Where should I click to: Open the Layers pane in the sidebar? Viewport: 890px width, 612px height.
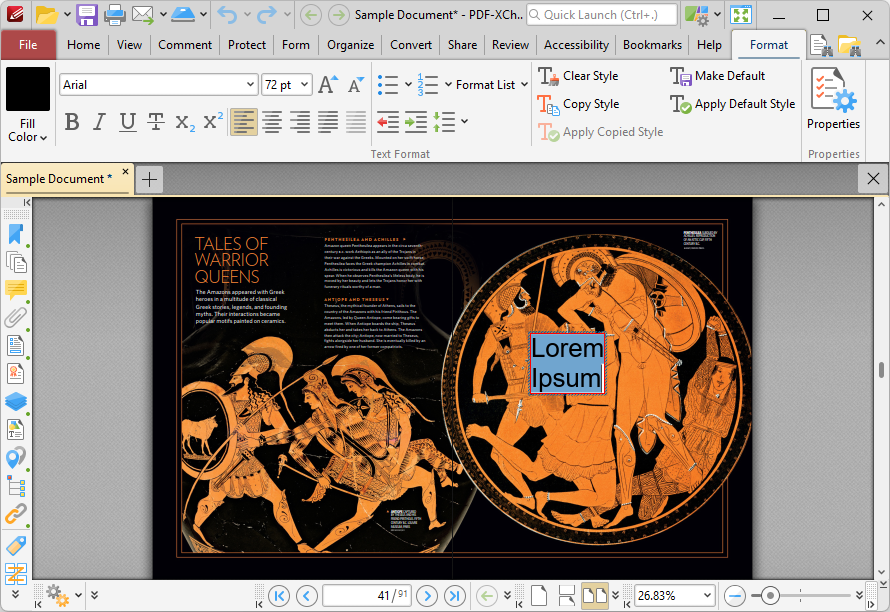click(16, 401)
